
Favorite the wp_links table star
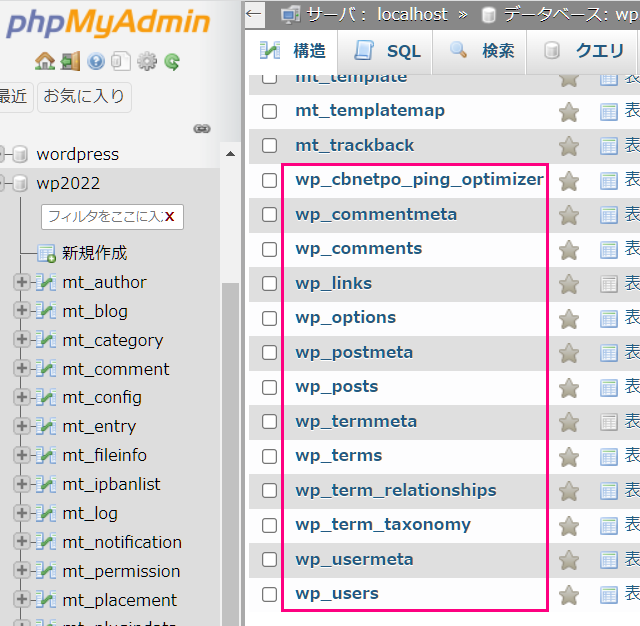pos(569,284)
